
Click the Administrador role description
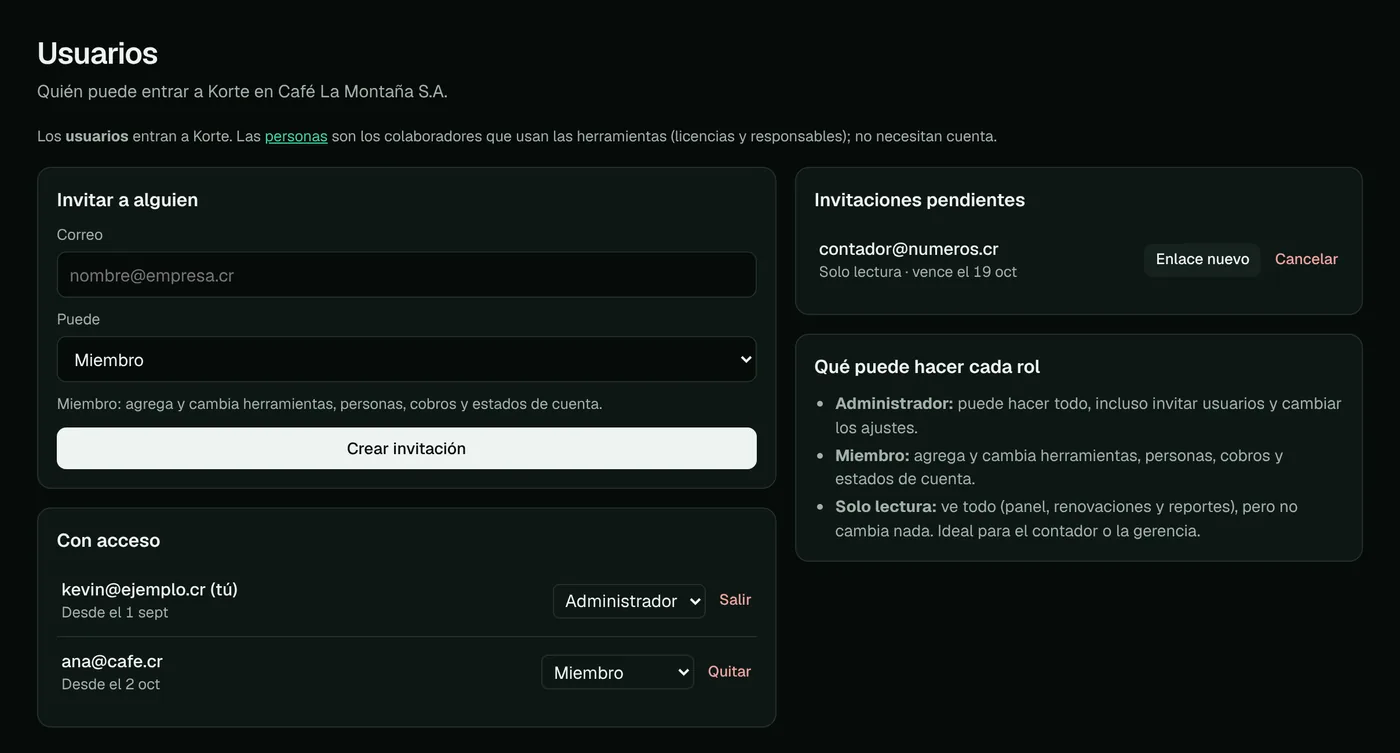pos(1088,415)
